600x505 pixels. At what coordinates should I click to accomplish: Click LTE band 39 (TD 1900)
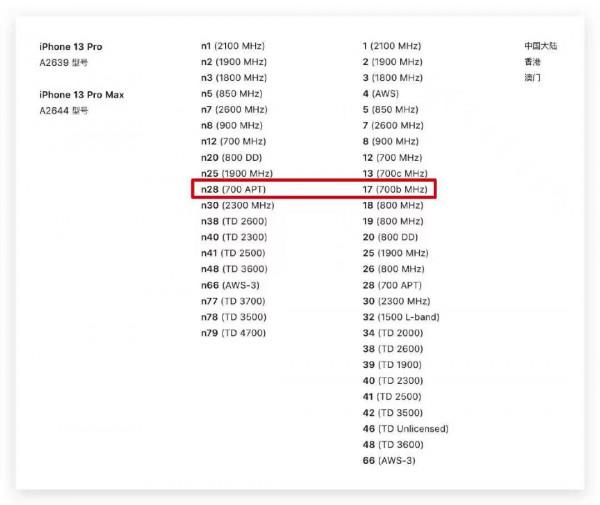coord(392,365)
